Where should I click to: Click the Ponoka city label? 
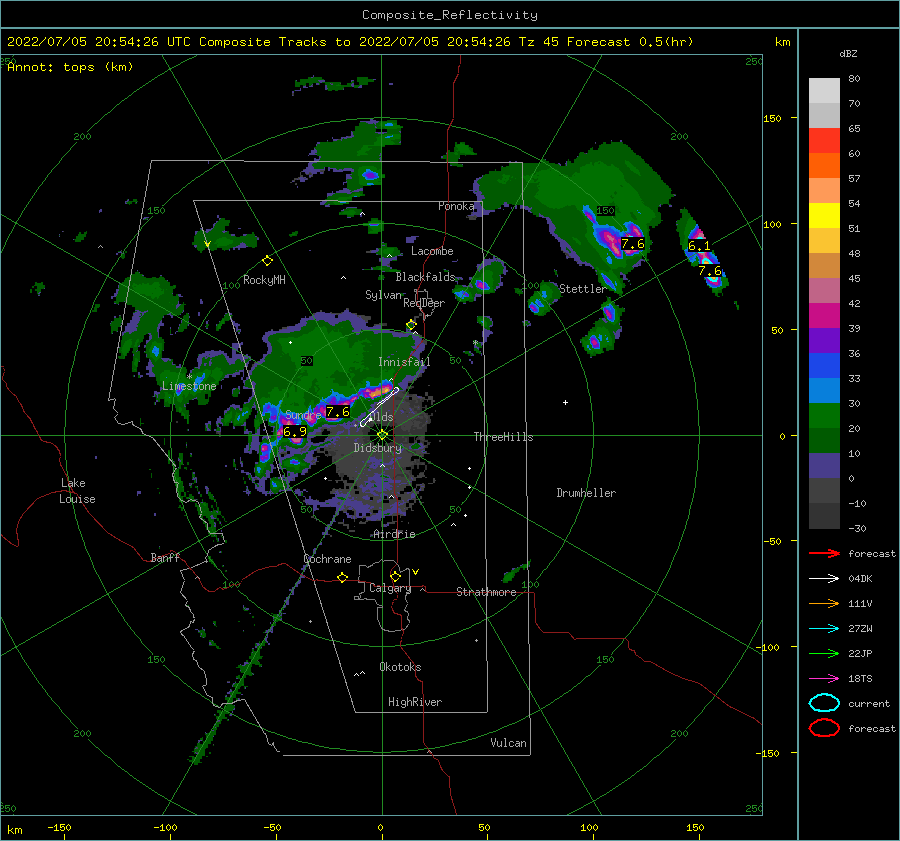point(456,206)
